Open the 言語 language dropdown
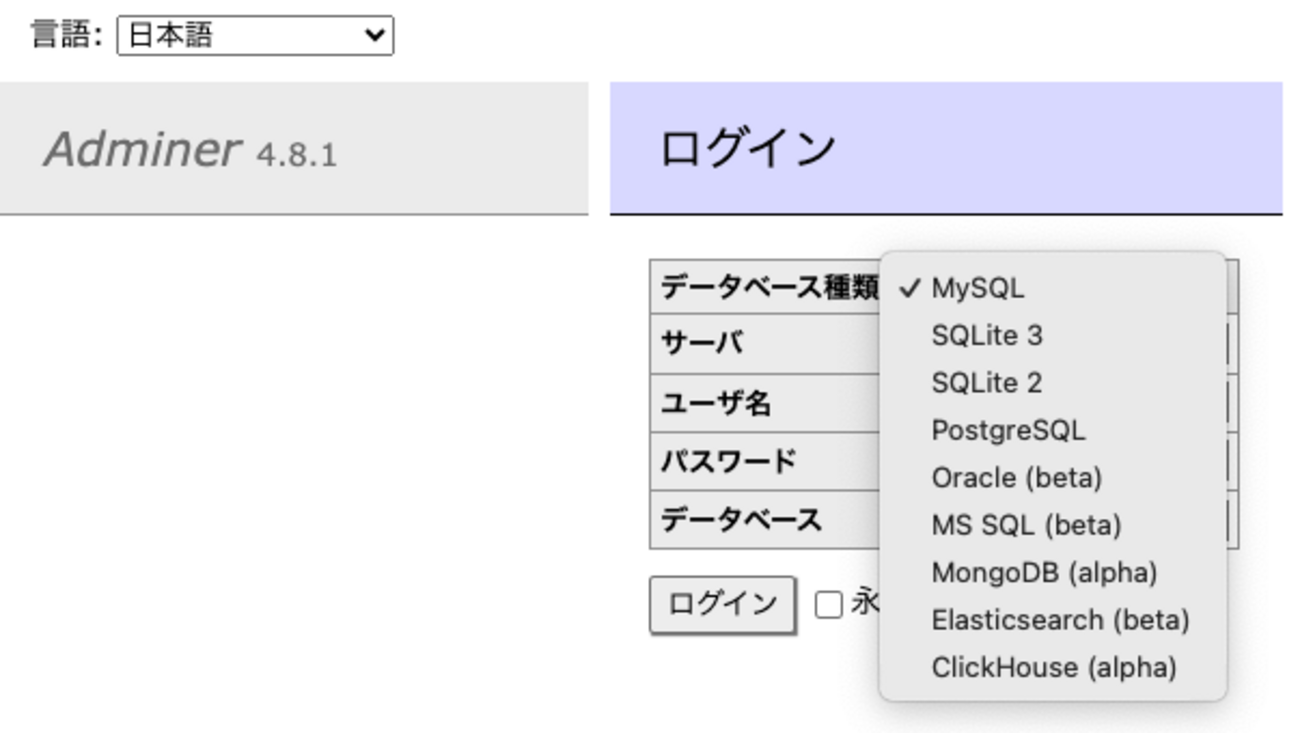1300x733 pixels. coord(255,36)
